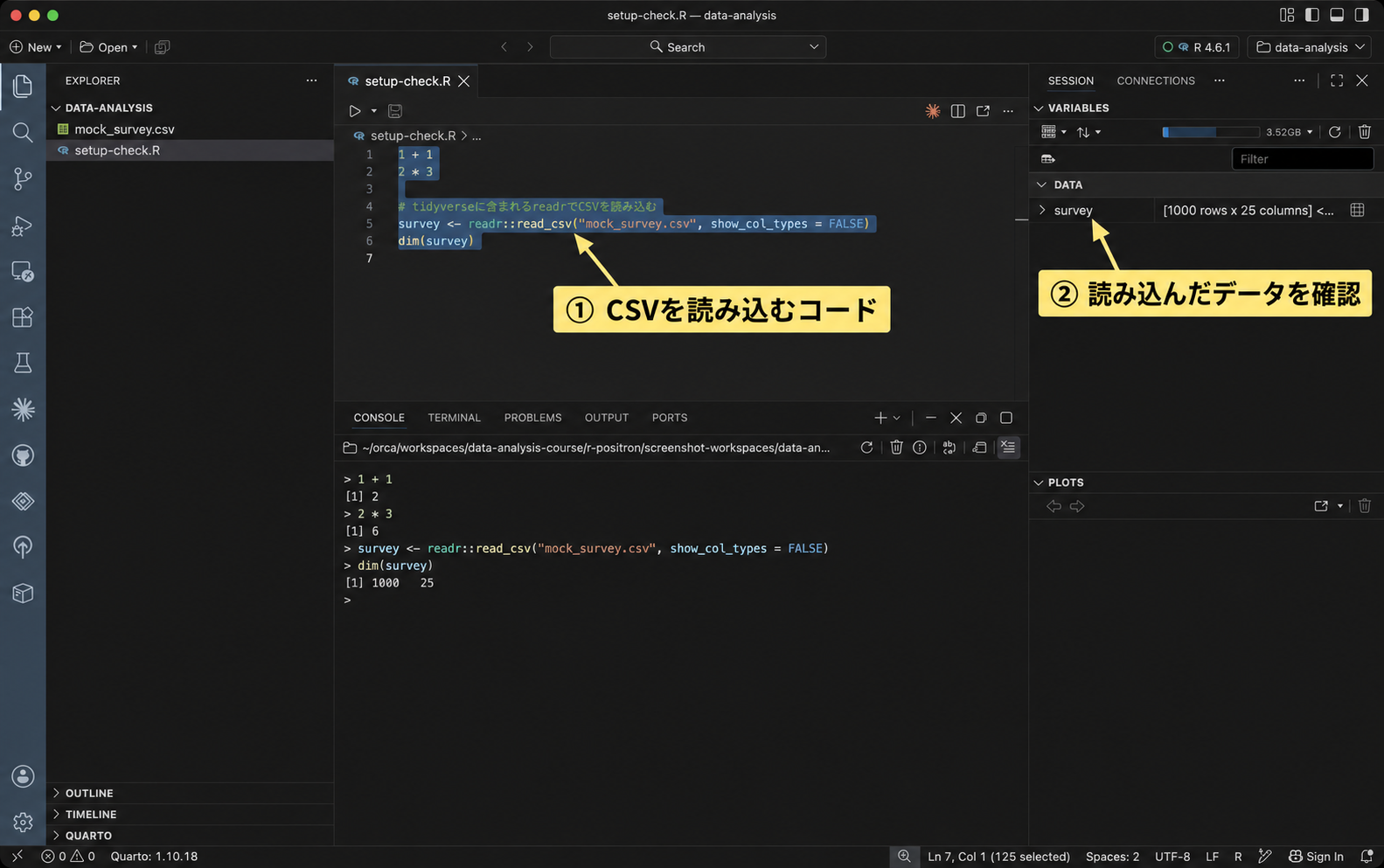
Task: Run the setup-check.R source file
Action: [354, 111]
